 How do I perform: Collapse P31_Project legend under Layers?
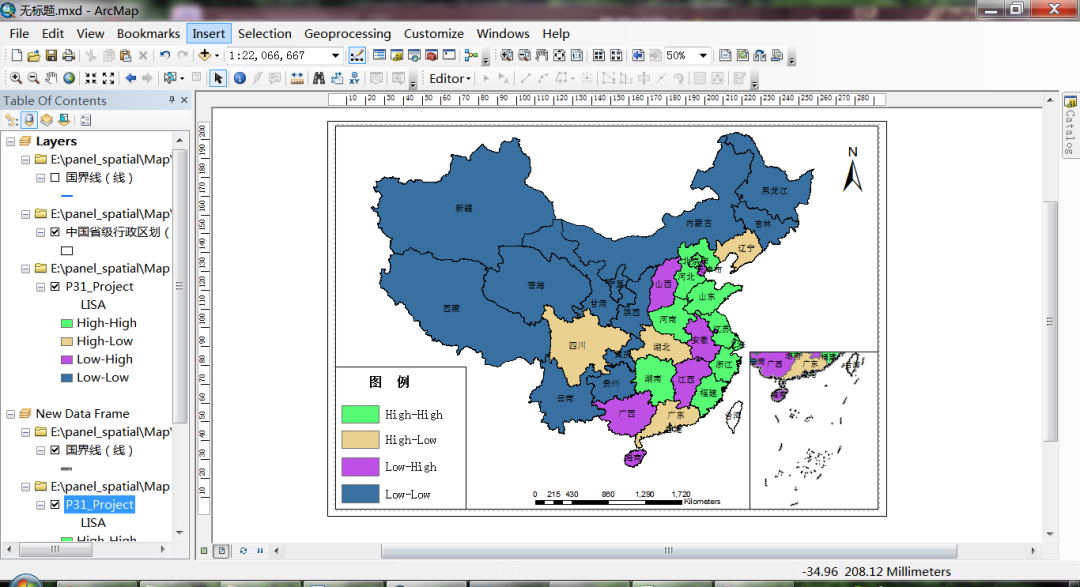tap(41, 287)
